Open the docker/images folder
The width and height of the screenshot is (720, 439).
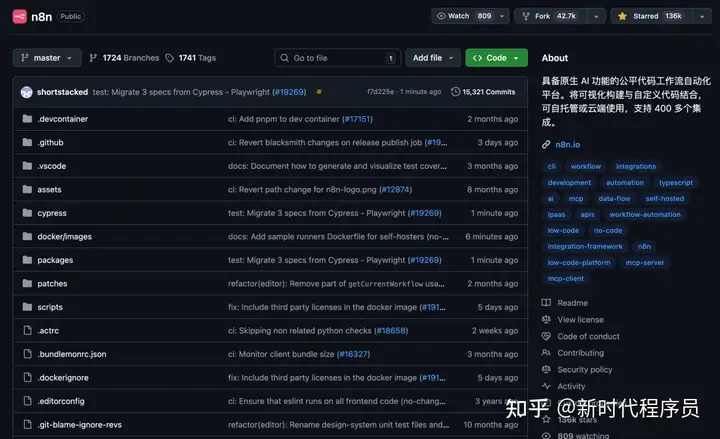tap(65, 236)
